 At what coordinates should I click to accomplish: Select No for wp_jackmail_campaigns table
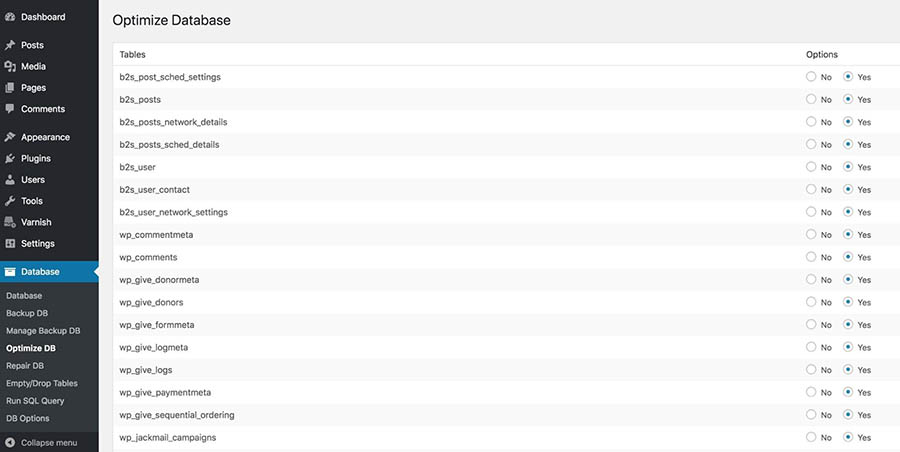(810, 437)
